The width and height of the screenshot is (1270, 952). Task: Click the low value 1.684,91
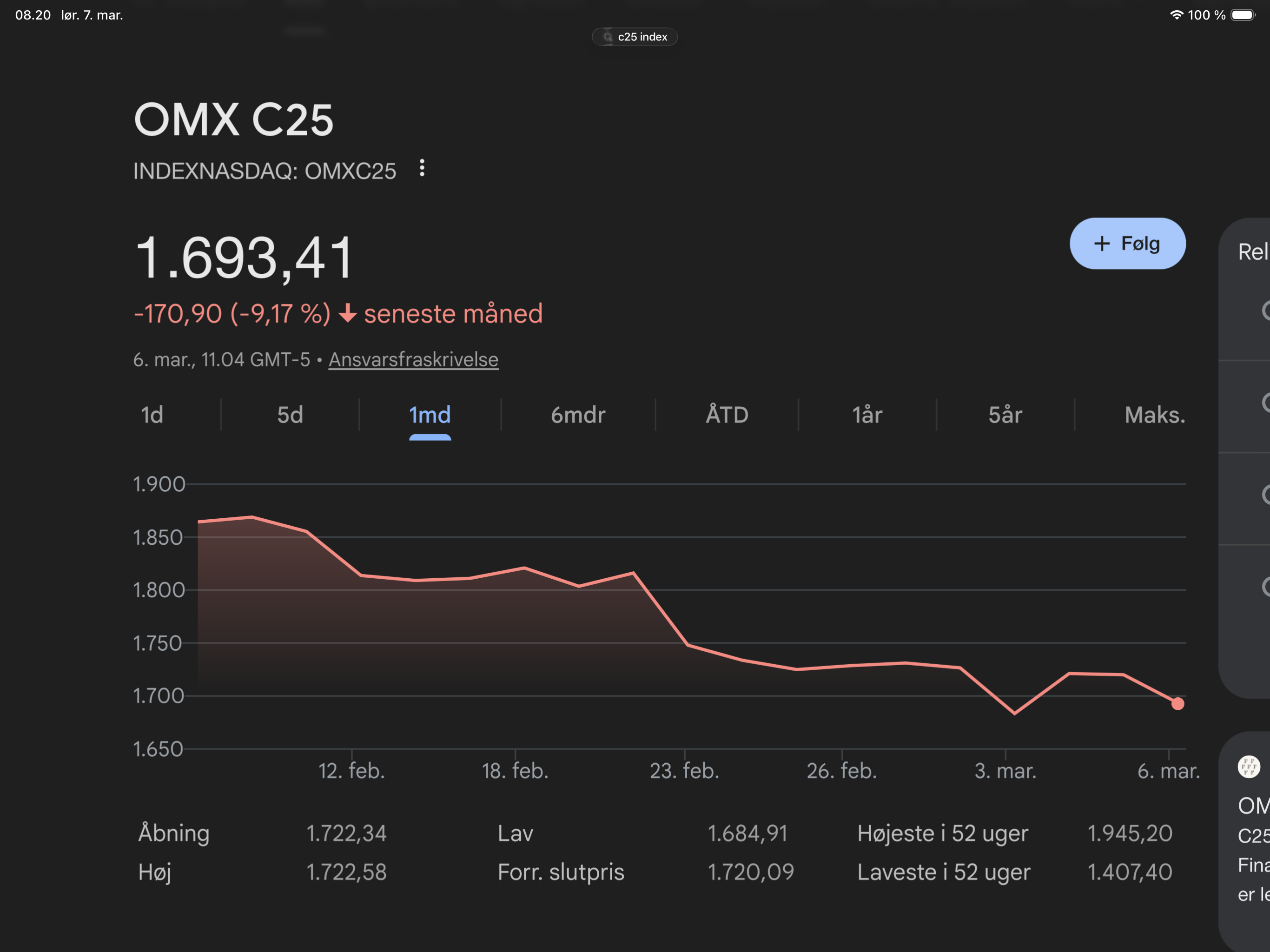[747, 833]
